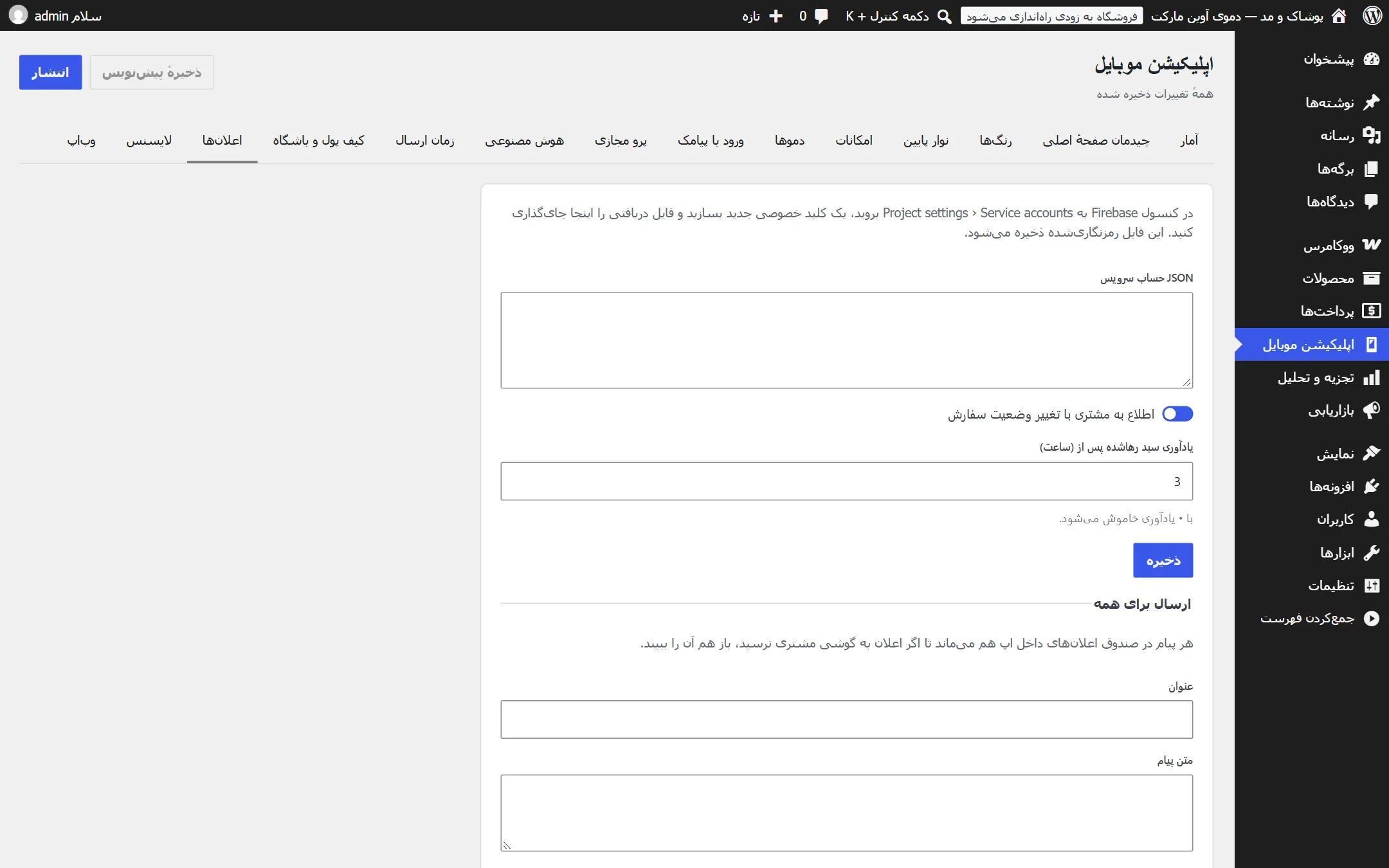Open admin user avatar
1389x868 pixels.
(19, 15)
